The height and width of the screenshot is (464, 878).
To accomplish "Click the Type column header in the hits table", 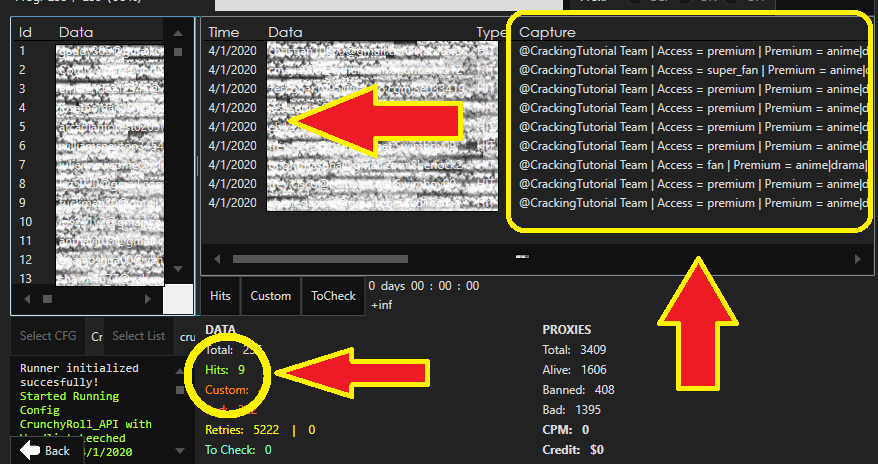I will (491, 32).
